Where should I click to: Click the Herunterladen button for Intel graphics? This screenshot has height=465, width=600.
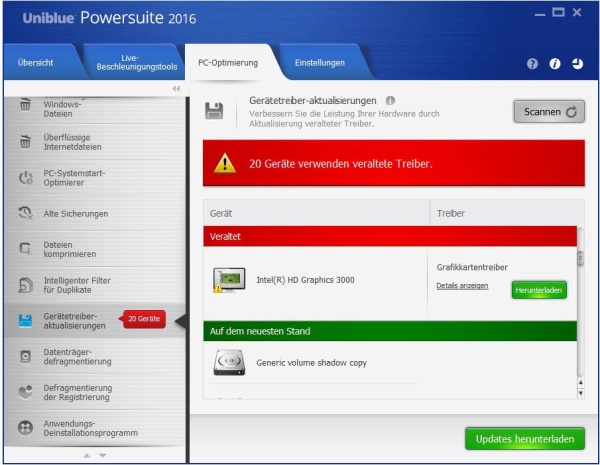click(539, 290)
